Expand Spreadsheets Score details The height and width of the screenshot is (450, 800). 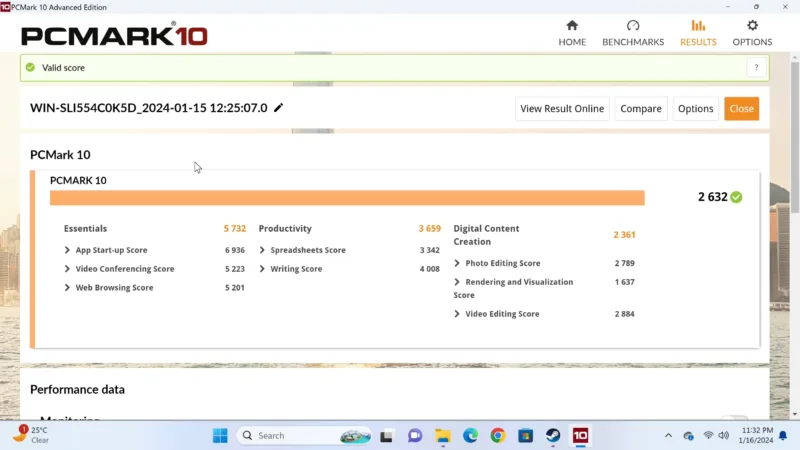[262, 250]
